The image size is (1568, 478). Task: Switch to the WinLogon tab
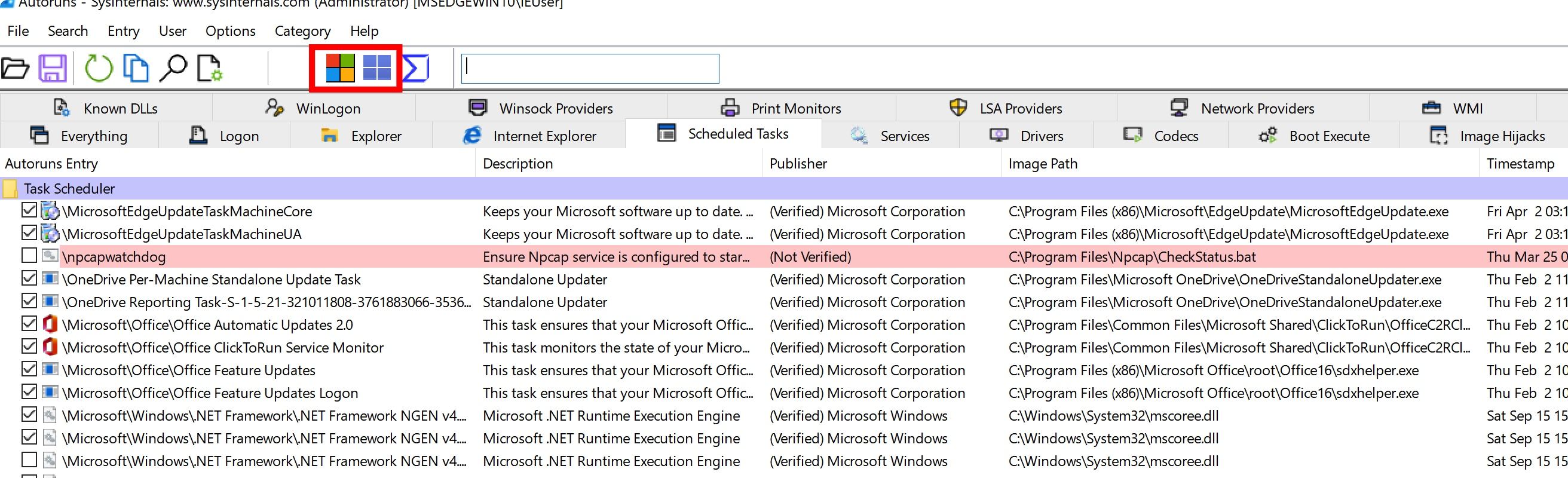point(314,108)
